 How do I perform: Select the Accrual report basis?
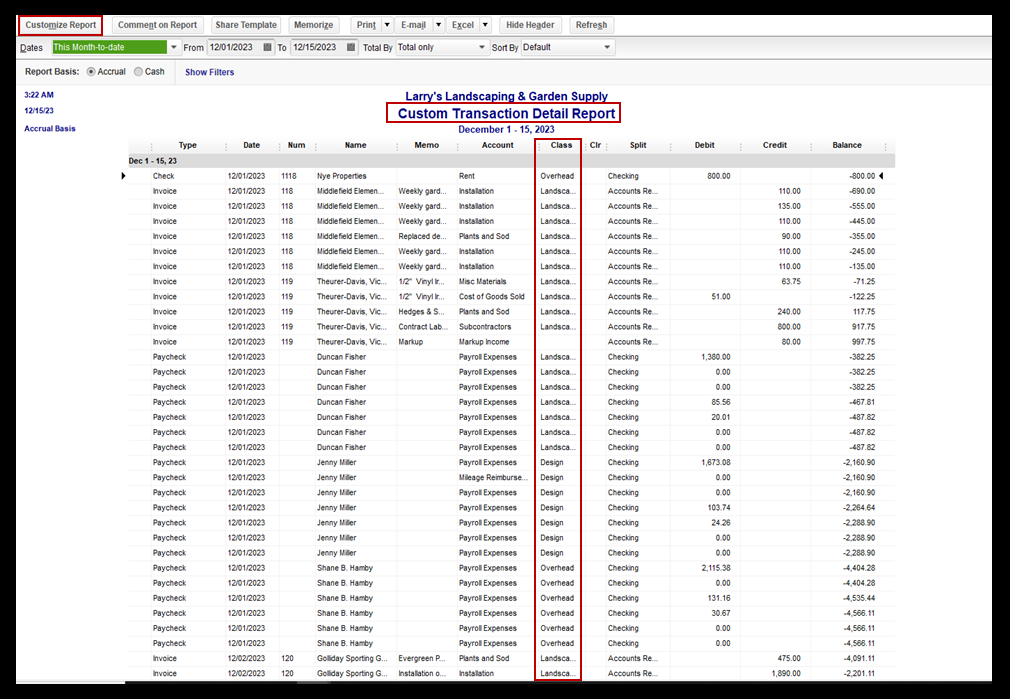(x=92, y=72)
